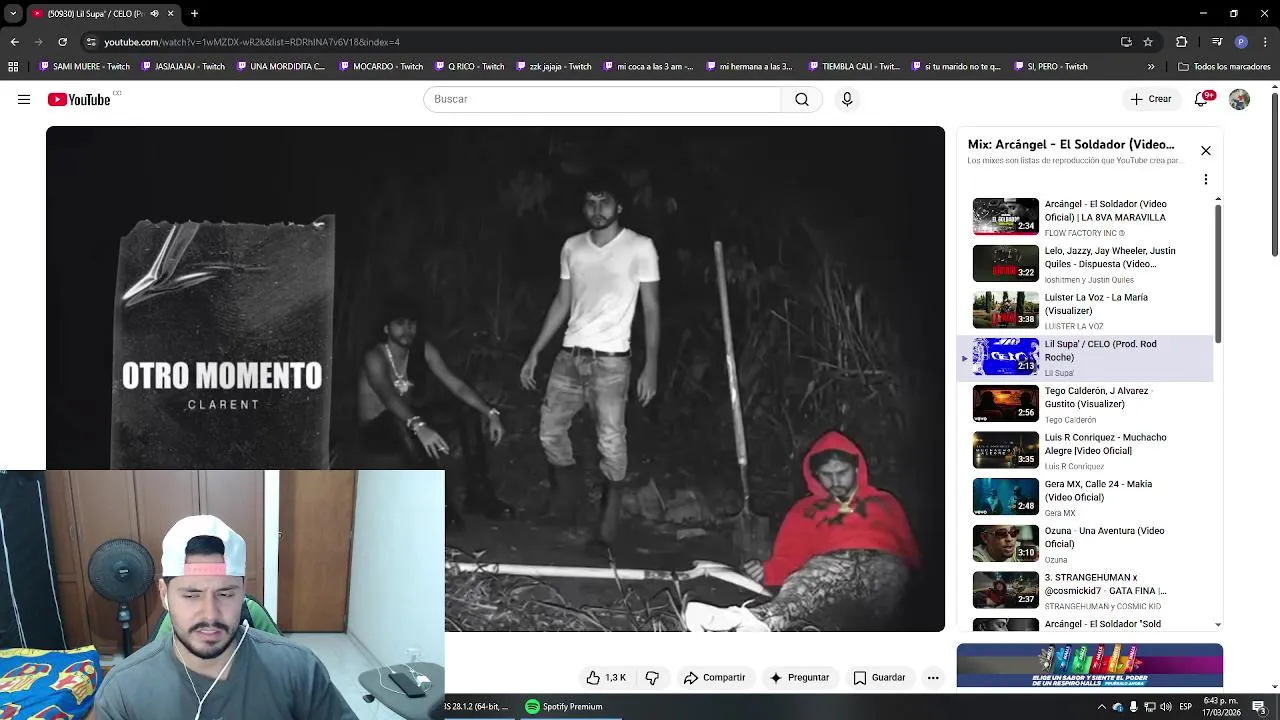Open the browser profile avatar
Image resolution: width=1280 pixels, height=720 pixels.
click(1241, 42)
